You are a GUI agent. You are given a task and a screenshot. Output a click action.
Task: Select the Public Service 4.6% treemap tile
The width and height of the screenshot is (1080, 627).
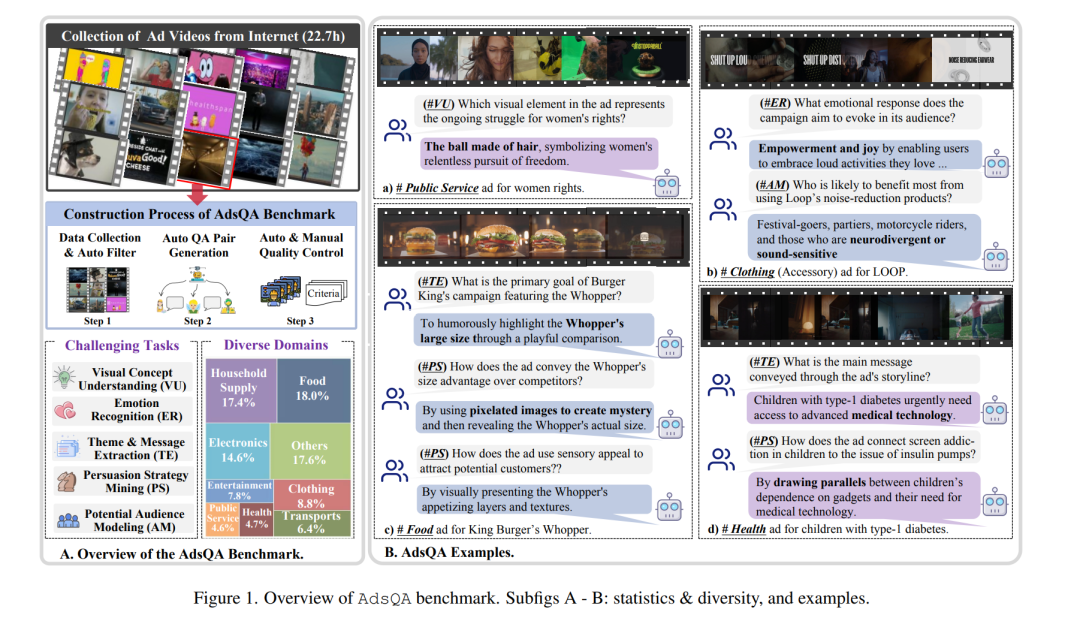coord(222,520)
